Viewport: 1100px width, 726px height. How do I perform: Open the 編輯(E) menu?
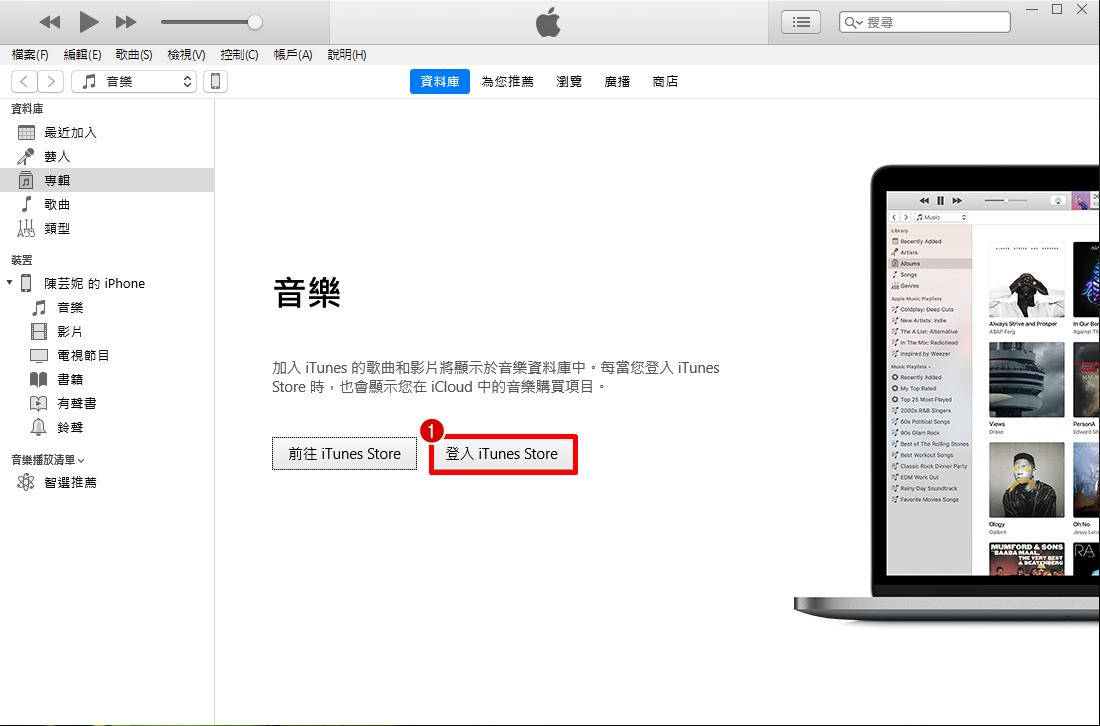[x=82, y=55]
